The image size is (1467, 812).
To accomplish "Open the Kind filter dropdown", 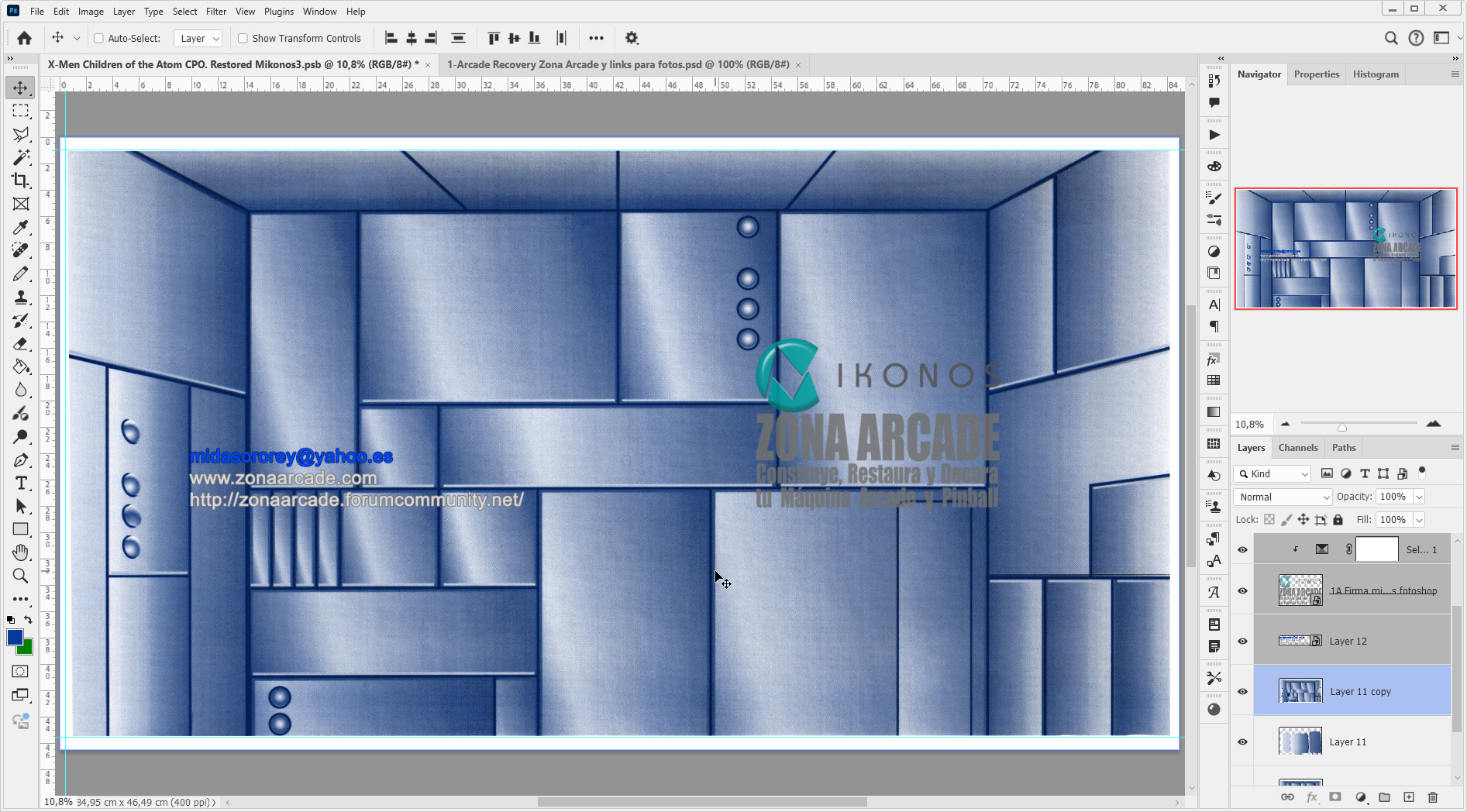I will click(x=1272, y=473).
